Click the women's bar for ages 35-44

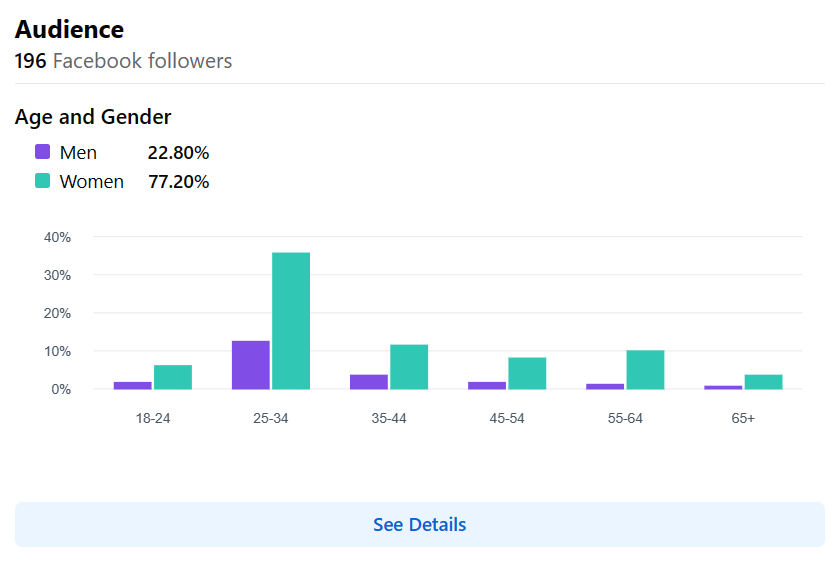click(409, 367)
